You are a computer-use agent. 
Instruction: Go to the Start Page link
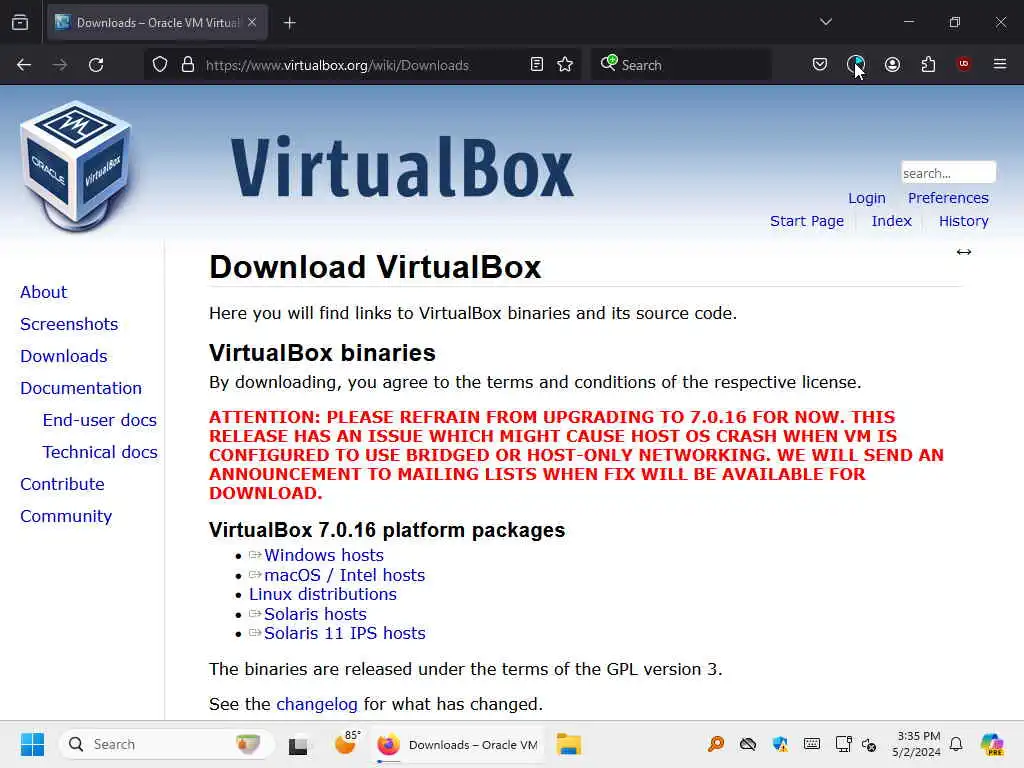click(807, 221)
